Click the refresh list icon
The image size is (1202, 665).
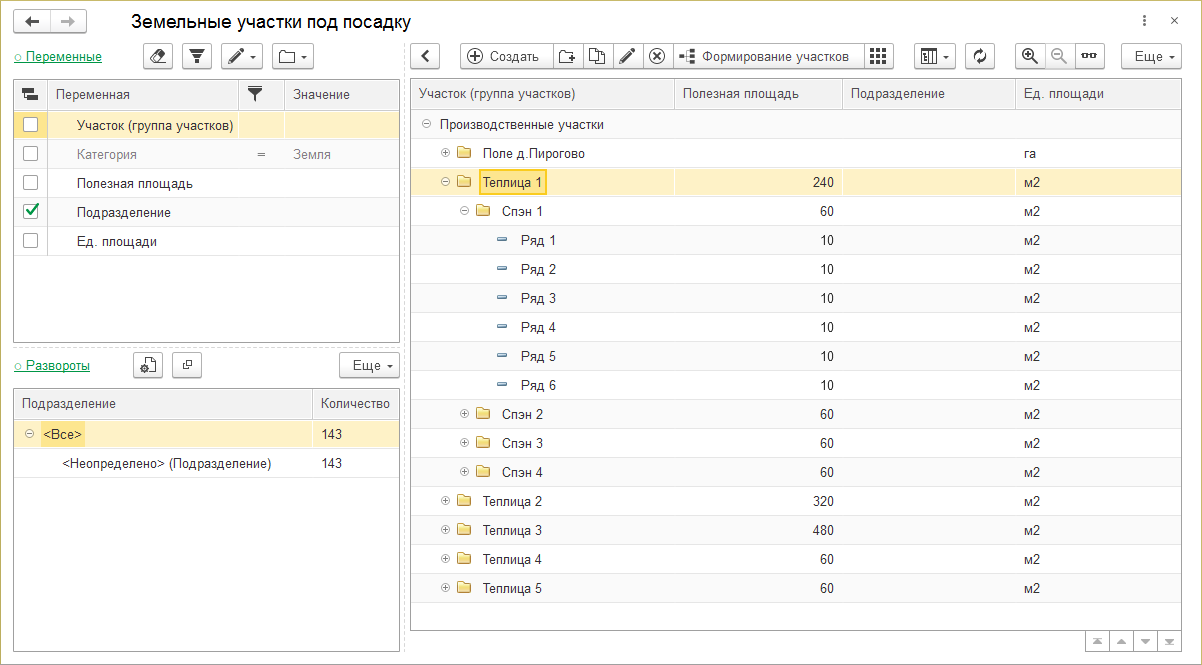point(979,57)
